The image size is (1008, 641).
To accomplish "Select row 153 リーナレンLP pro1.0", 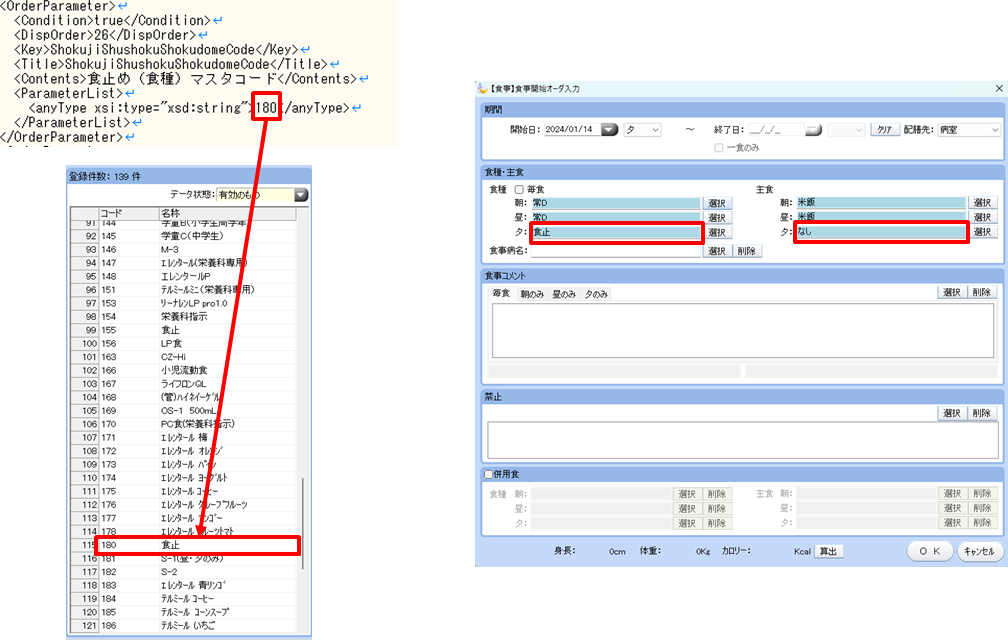I will pos(183,303).
